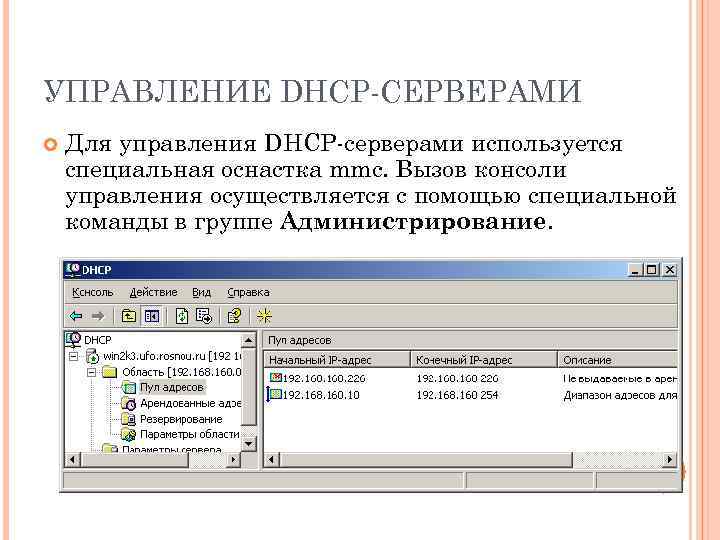Viewport: 720px width, 540px height.
Task: Open the Вид menu
Action: tap(202, 292)
